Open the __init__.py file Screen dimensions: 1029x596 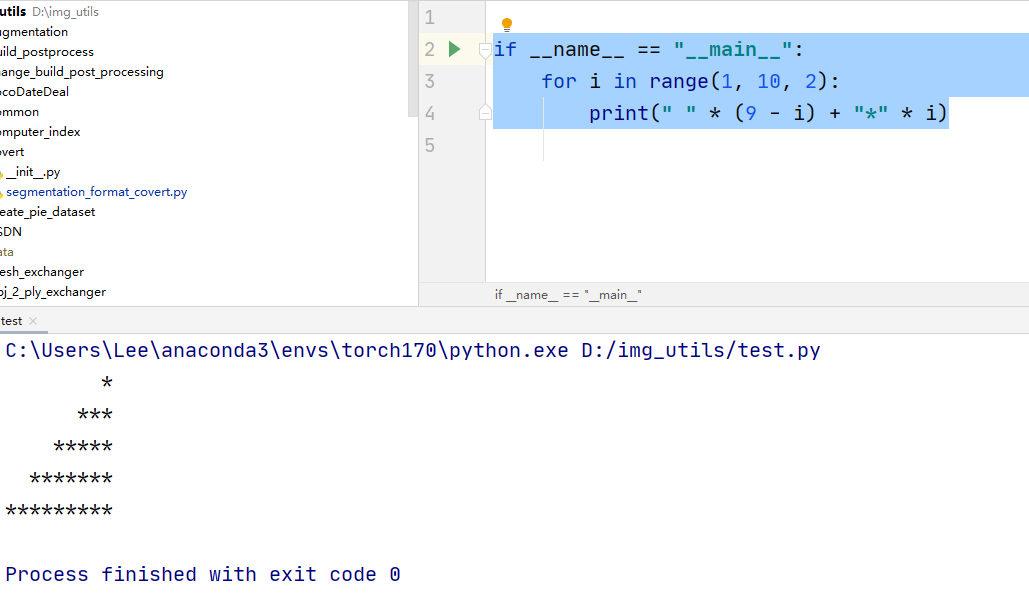click(x=32, y=172)
